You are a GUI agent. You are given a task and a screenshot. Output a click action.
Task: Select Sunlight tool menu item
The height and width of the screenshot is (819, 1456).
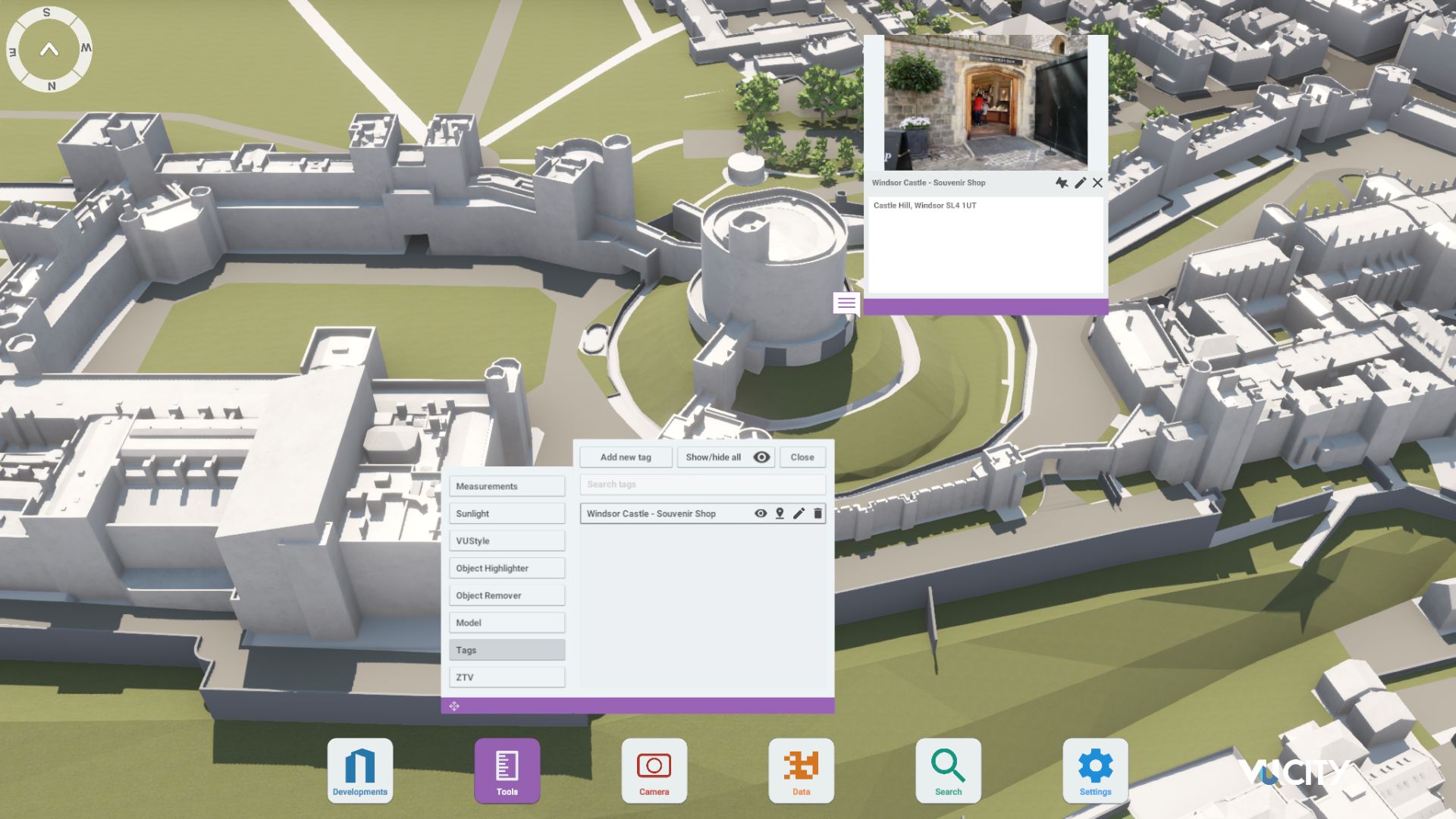[507, 513]
